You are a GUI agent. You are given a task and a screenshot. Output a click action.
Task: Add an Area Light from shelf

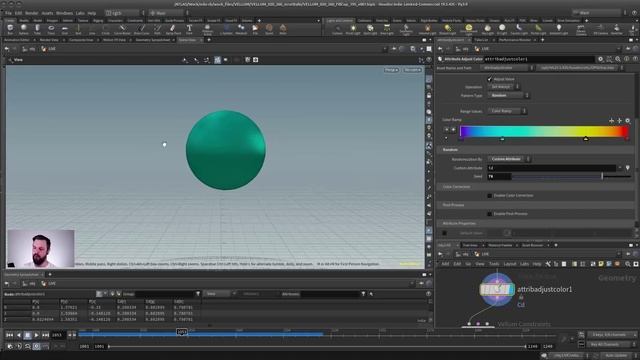387,29
